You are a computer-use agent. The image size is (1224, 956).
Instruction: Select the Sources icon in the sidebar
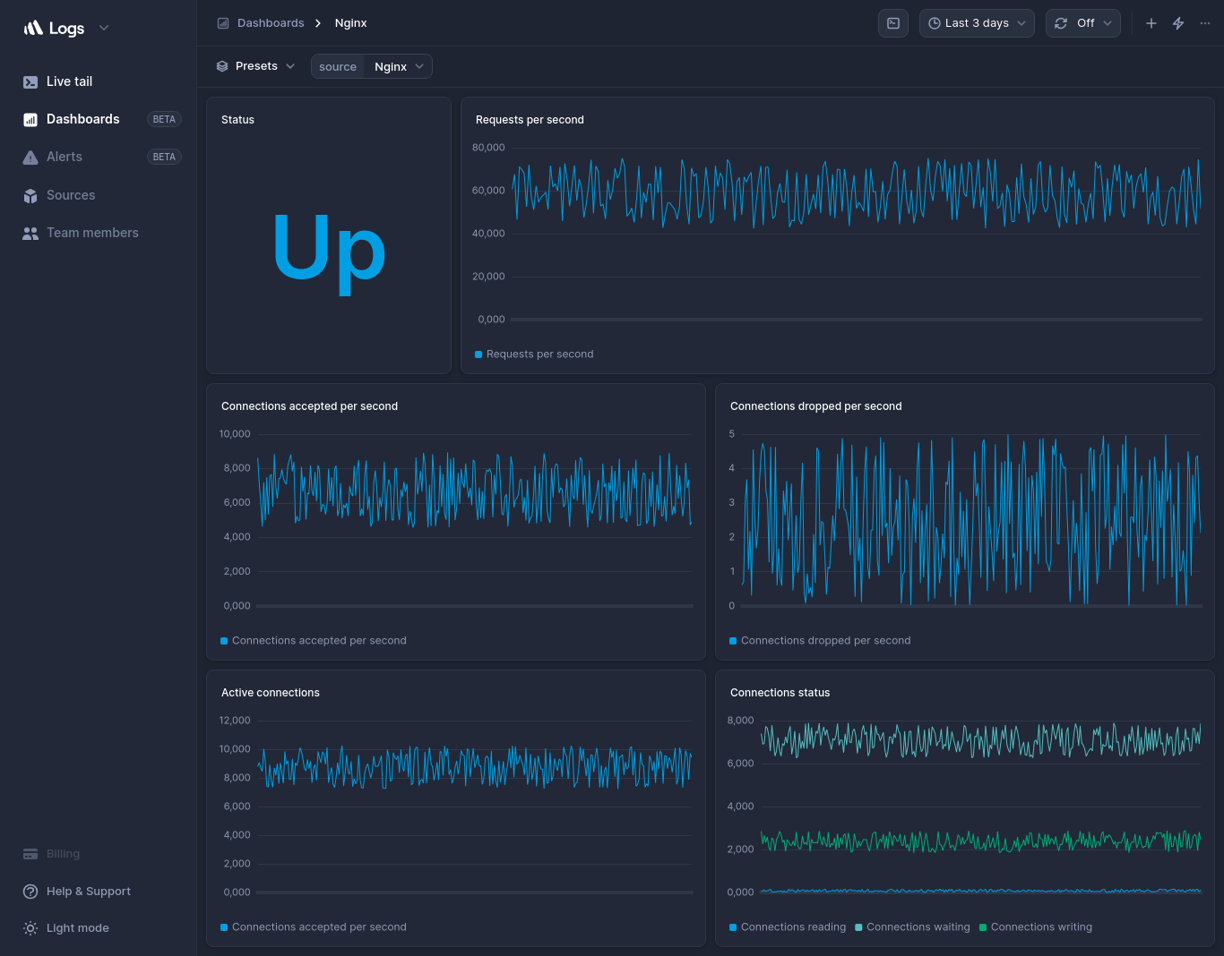30,194
